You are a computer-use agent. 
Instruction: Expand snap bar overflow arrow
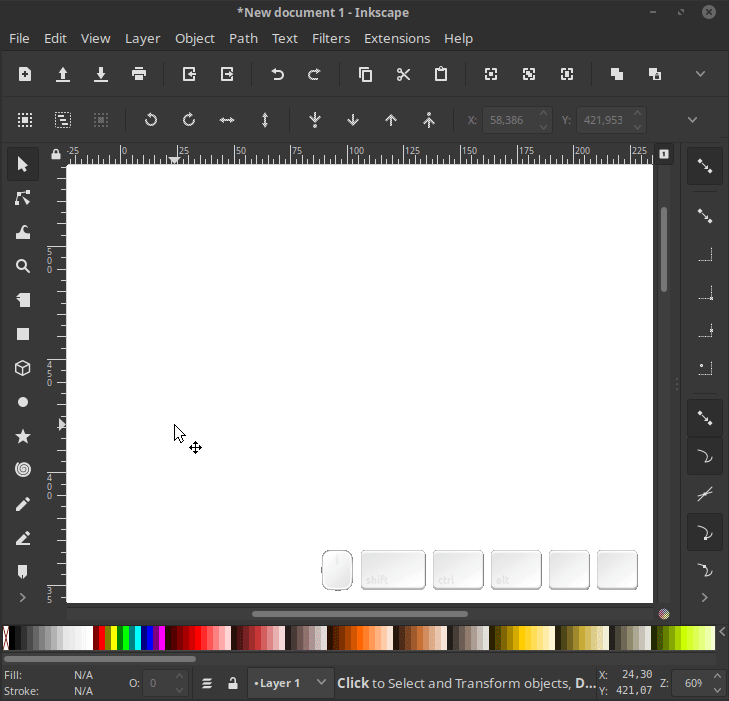click(x=705, y=597)
